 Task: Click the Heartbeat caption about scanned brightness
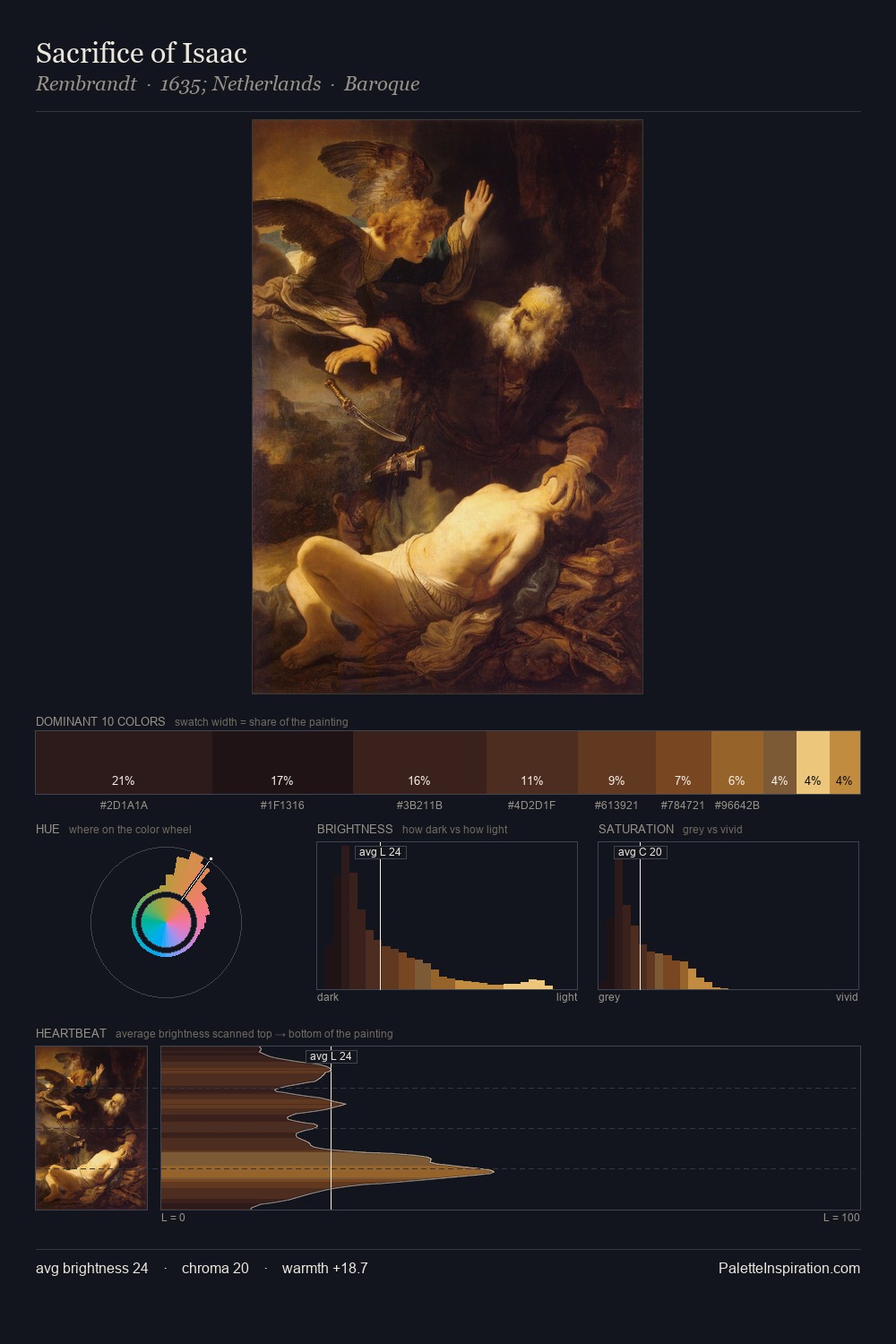254,1034
